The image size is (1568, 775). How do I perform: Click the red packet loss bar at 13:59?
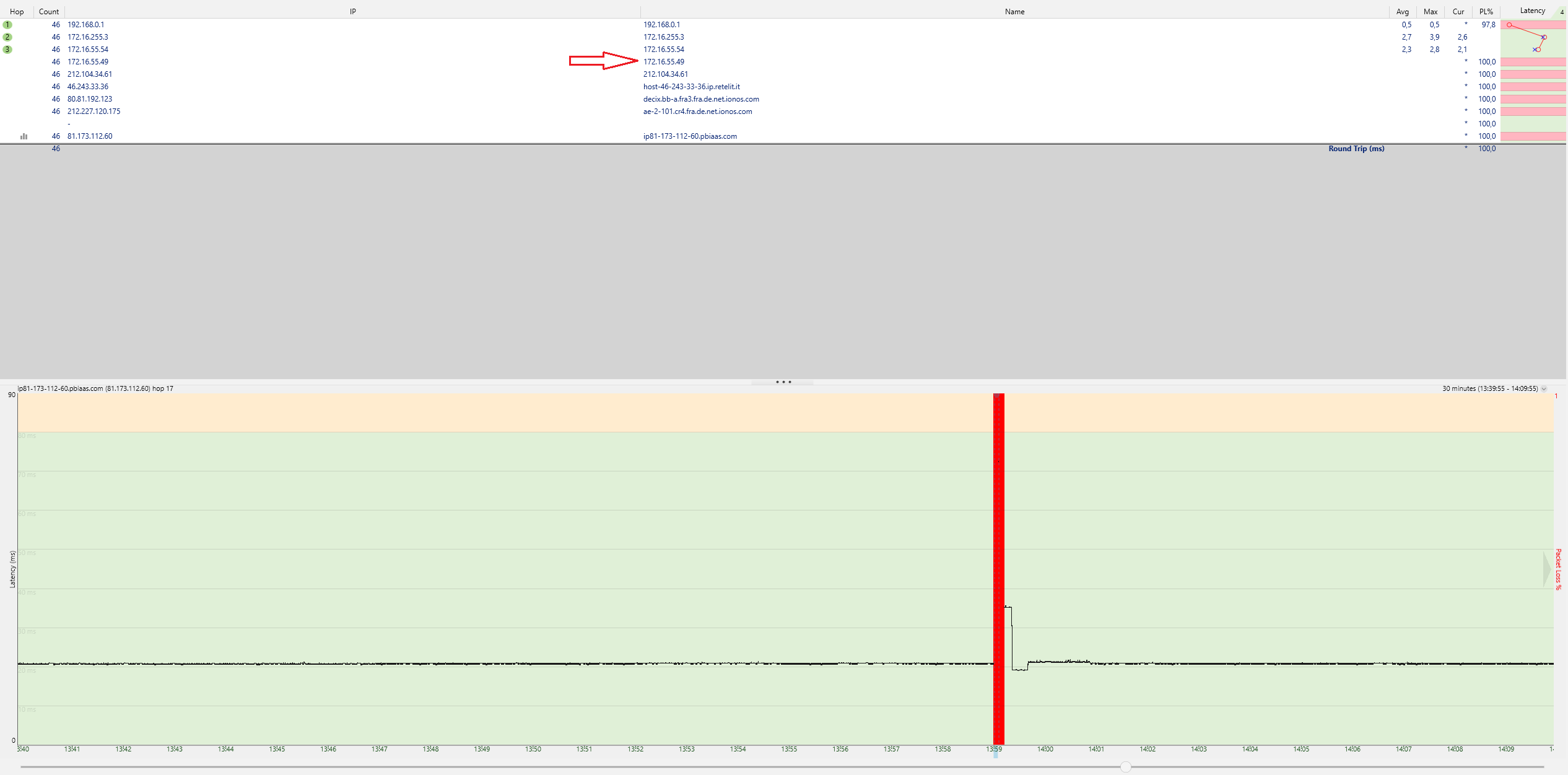click(998, 558)
